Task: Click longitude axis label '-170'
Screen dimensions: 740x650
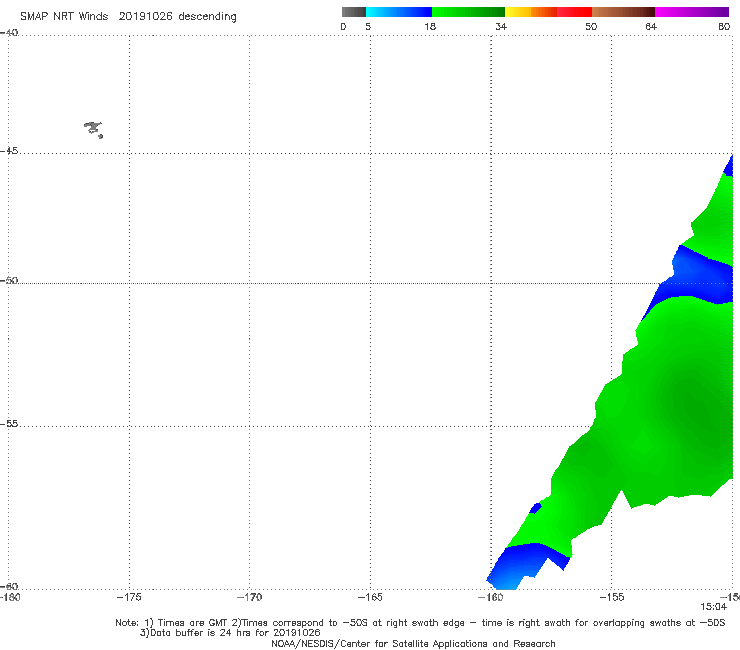Action: coord(249,597)
